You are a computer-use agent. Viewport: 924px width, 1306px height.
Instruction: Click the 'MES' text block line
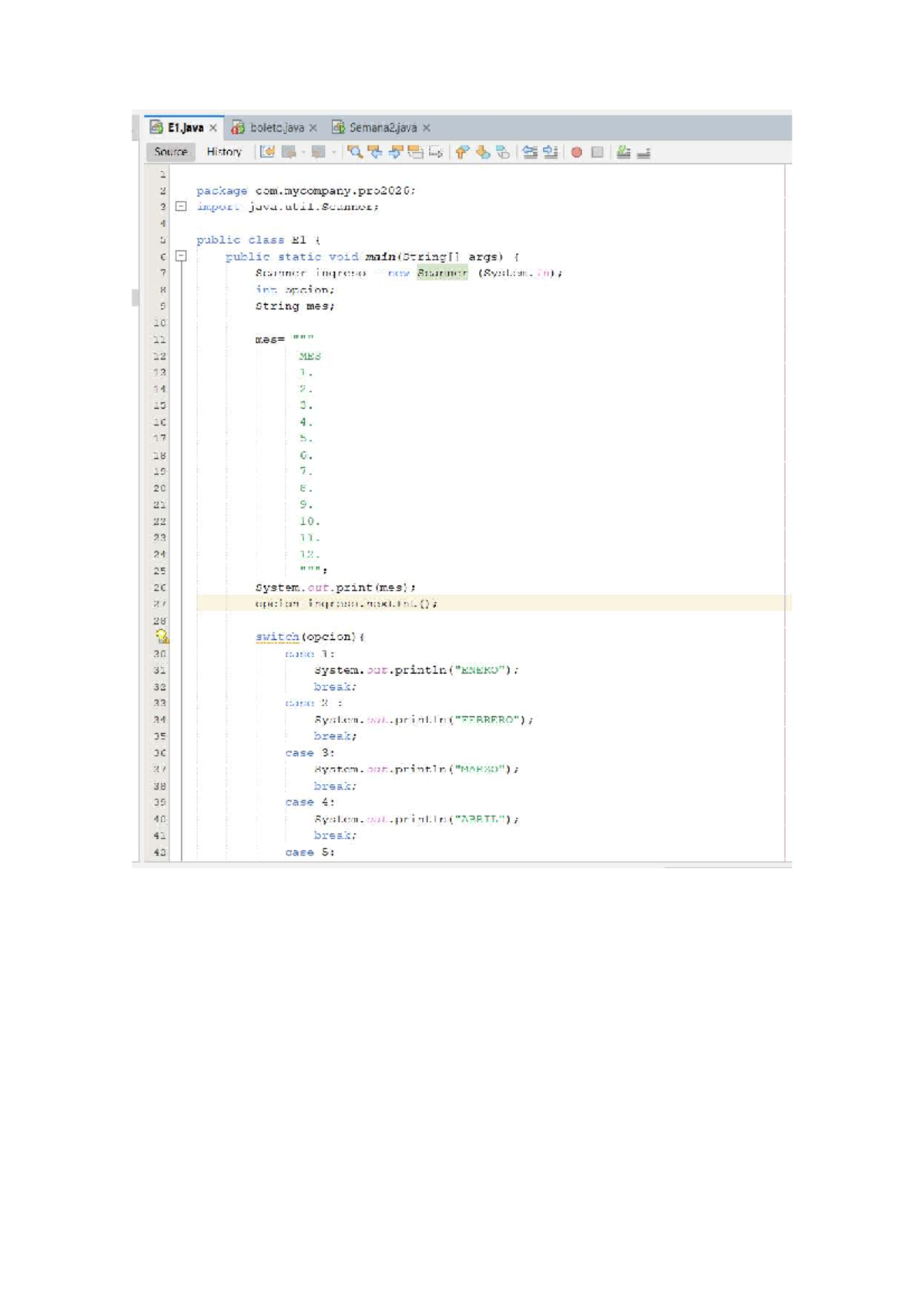(310, 356)
